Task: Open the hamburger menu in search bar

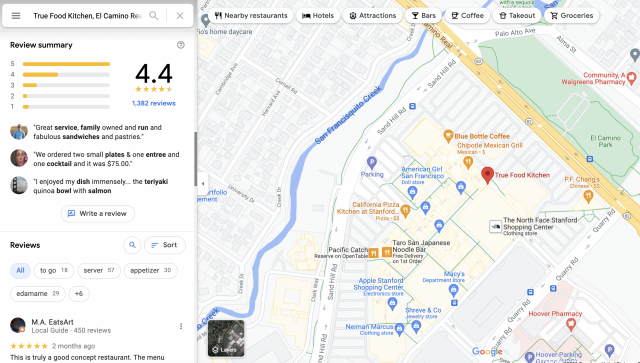Action: point(16,16)
